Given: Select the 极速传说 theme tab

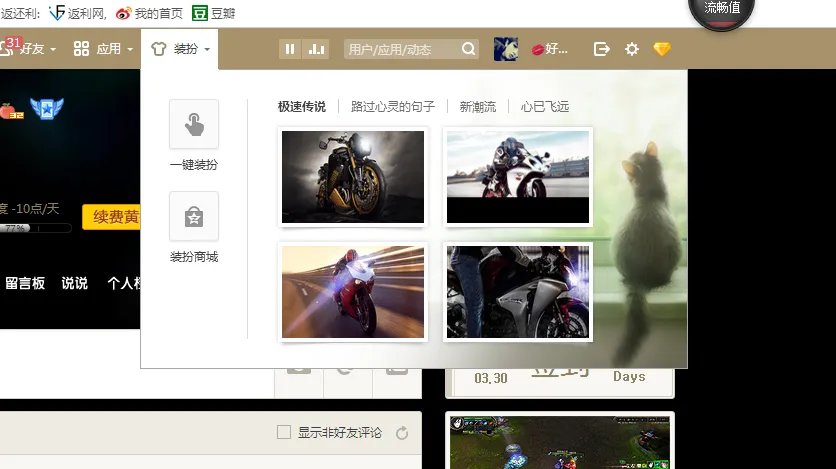Looking at the screenshot, I should (302, 107).
